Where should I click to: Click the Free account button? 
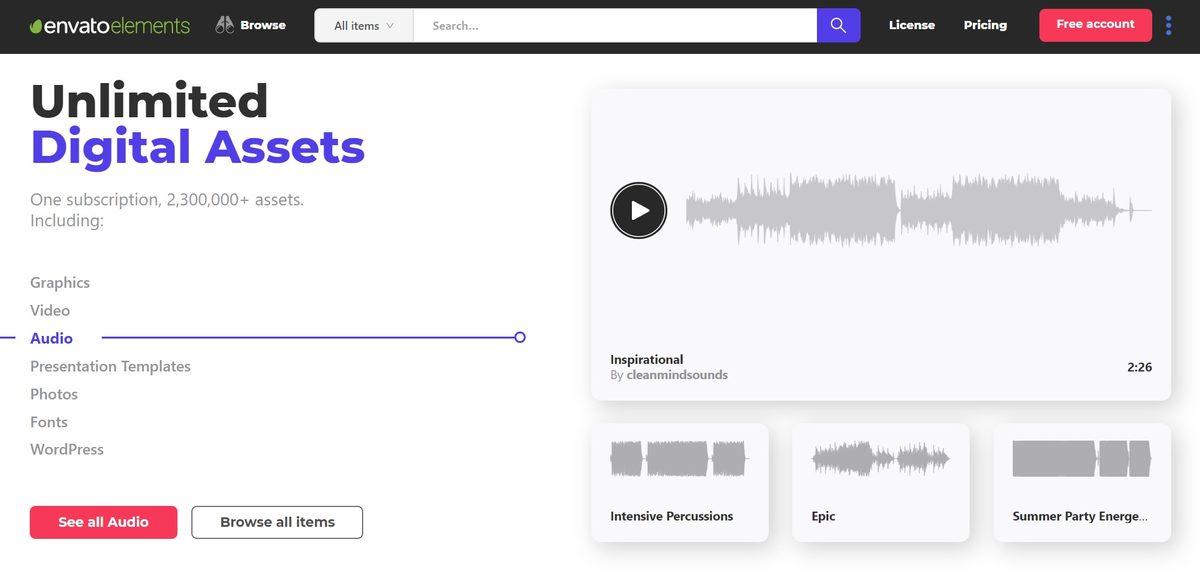tap(1095, 25)
